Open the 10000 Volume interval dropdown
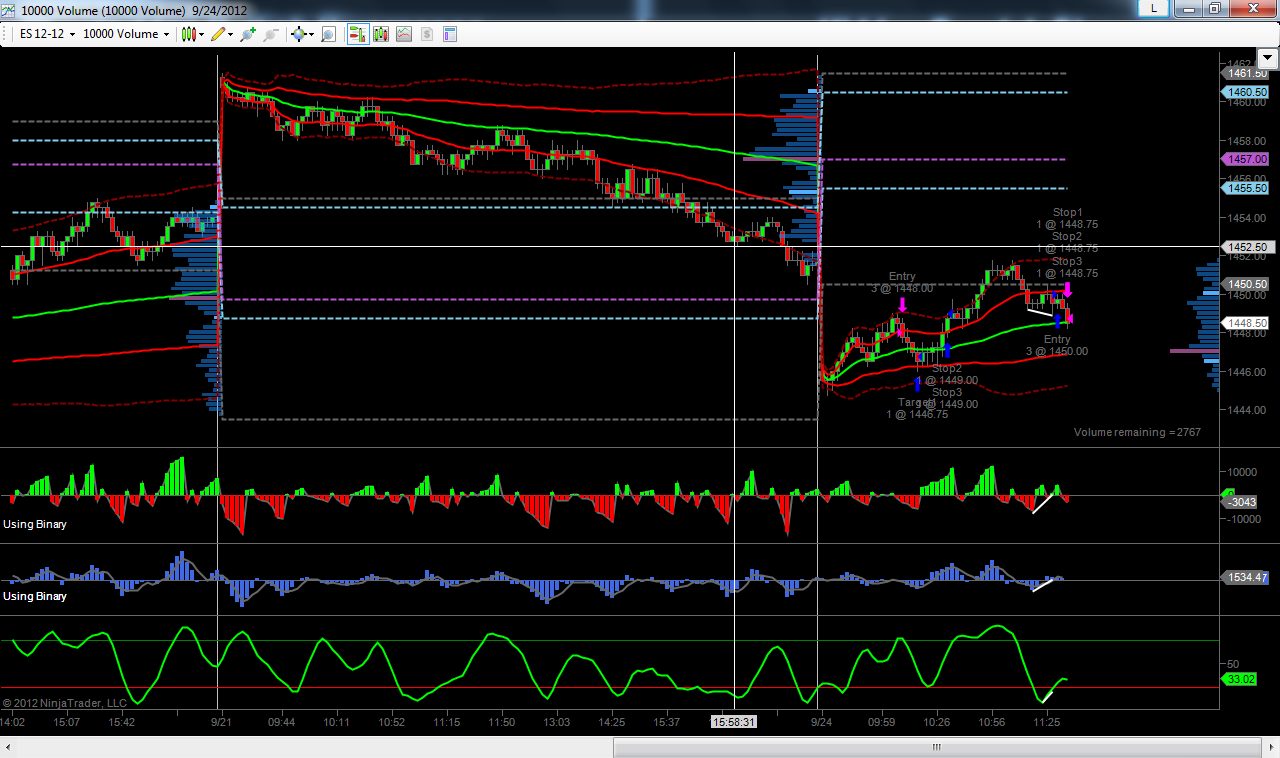1280x758 pixels. point(125,34)
